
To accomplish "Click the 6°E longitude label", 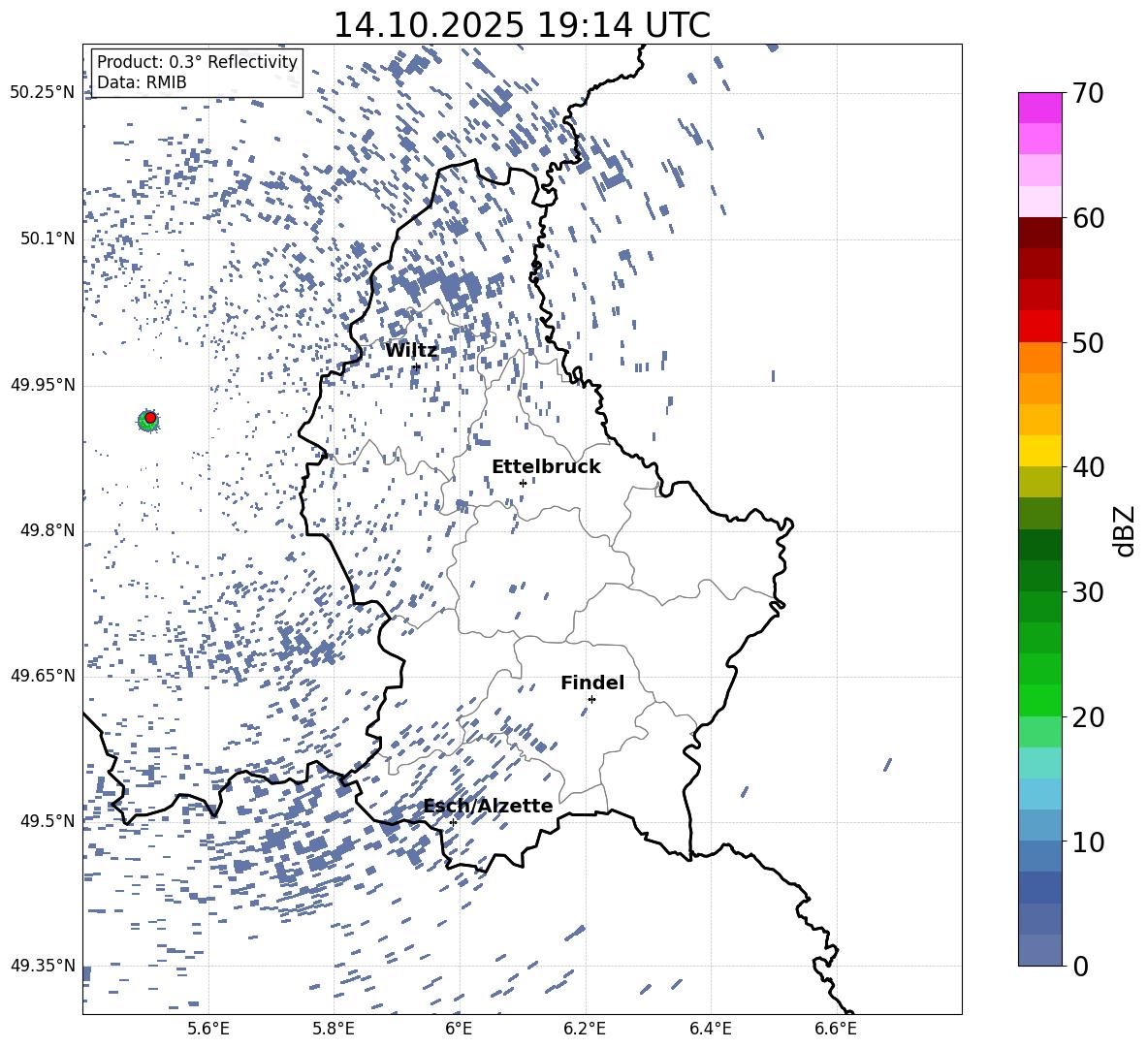I will coord(459,1029).
